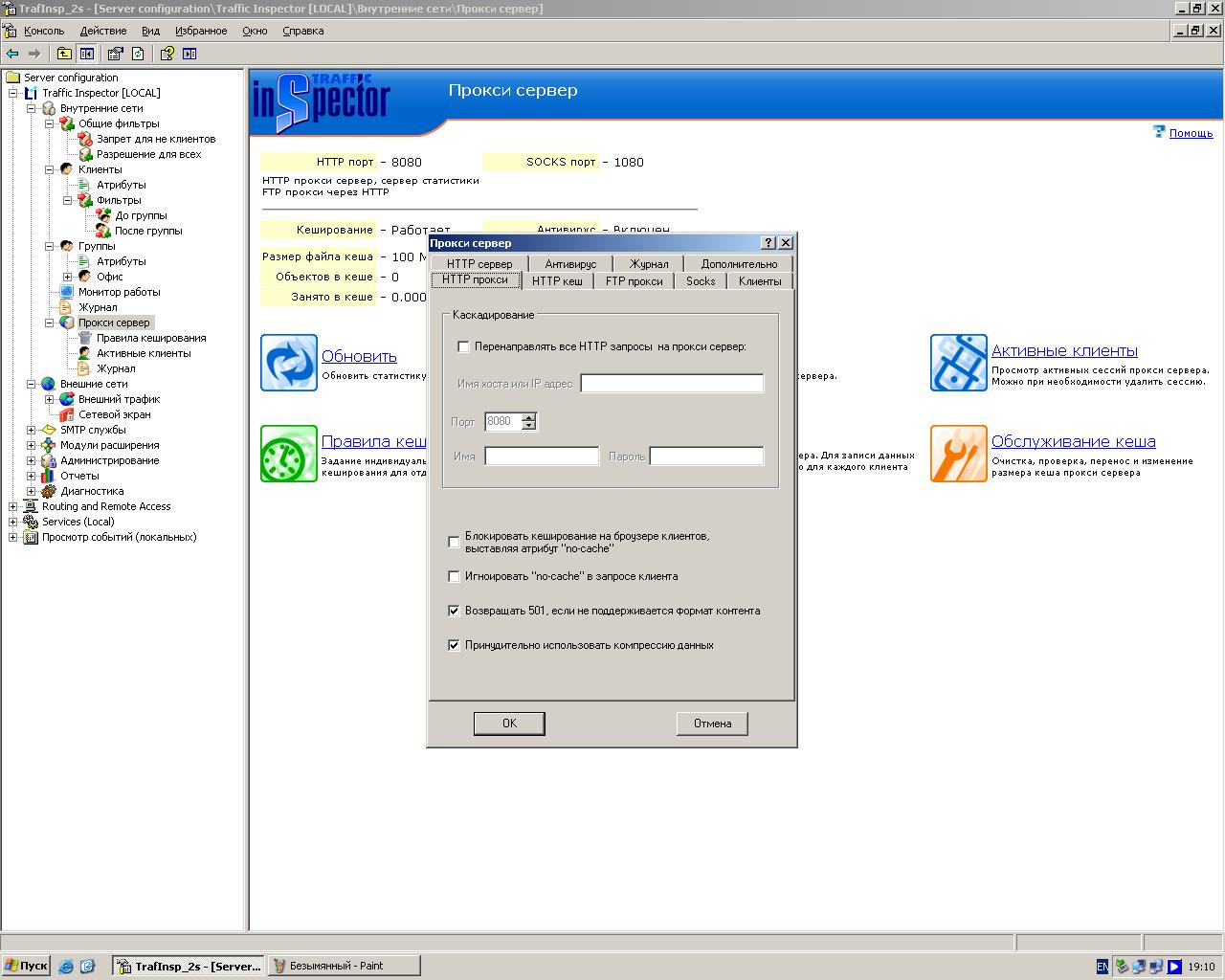Switch to the Антивирус tab
This screenshot has height=980, width=1225.
(570, 263)
